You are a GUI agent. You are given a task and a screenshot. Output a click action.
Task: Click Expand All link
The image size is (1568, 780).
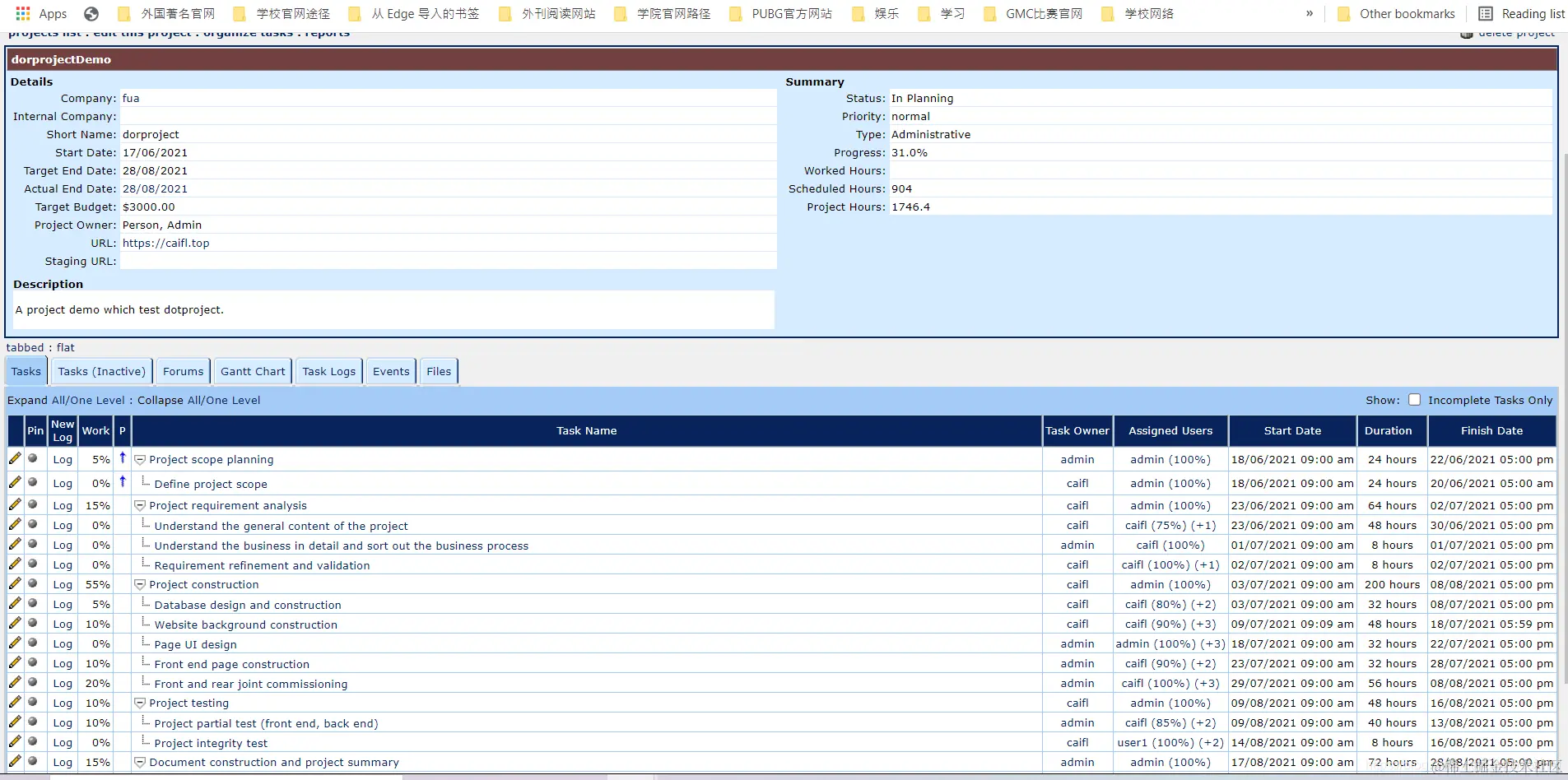click(x=59, y=400)
